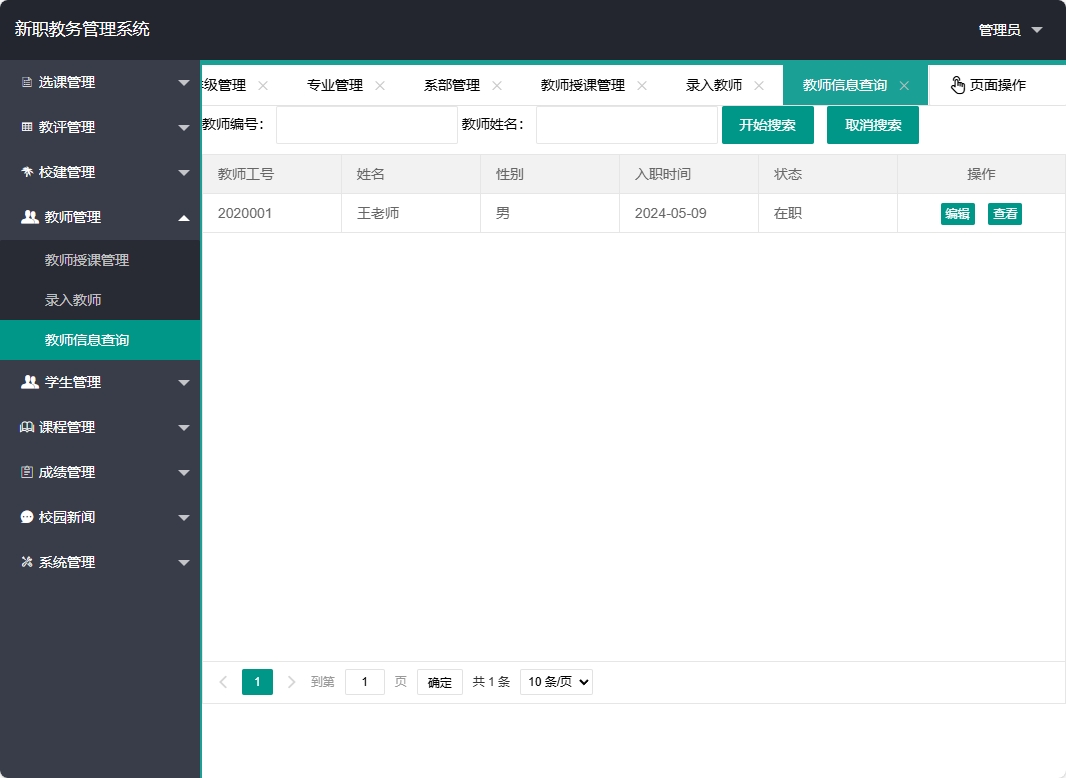Click the 开始搜索 search button
1066x778 pixels.
pyautogui.click(x=767, y=124)
